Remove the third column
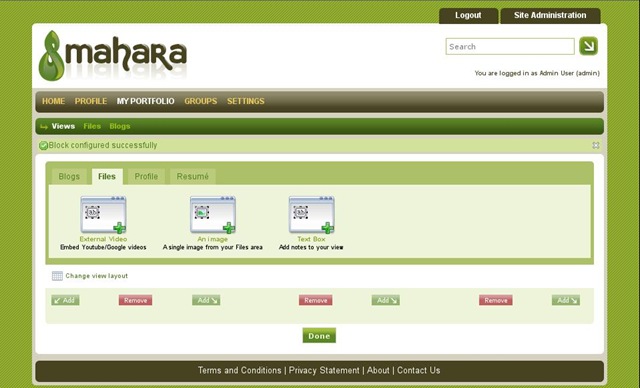Screen dimensions: 640x388 pyautogui.click(x=496, y=300)
